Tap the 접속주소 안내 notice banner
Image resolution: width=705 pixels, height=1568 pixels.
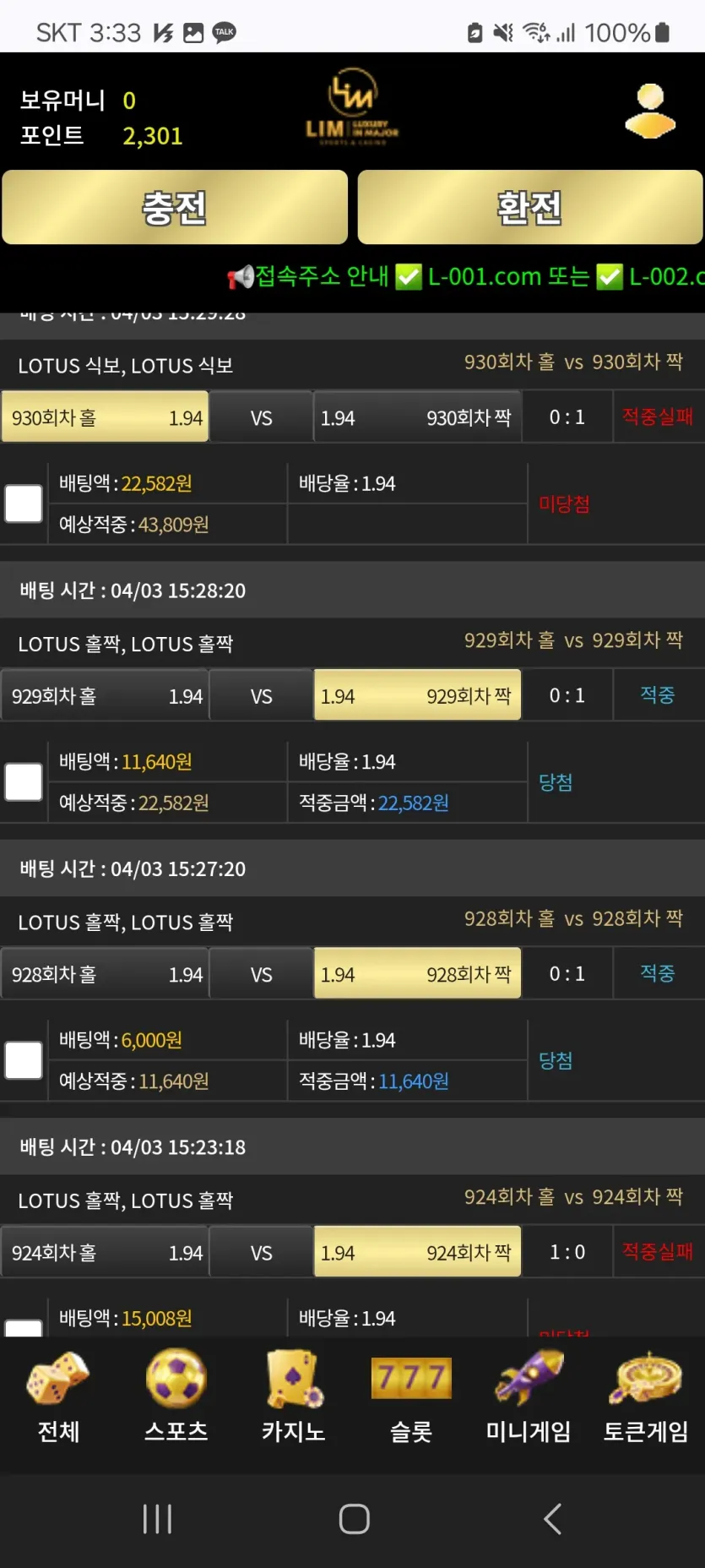click(x=465, y=276)
